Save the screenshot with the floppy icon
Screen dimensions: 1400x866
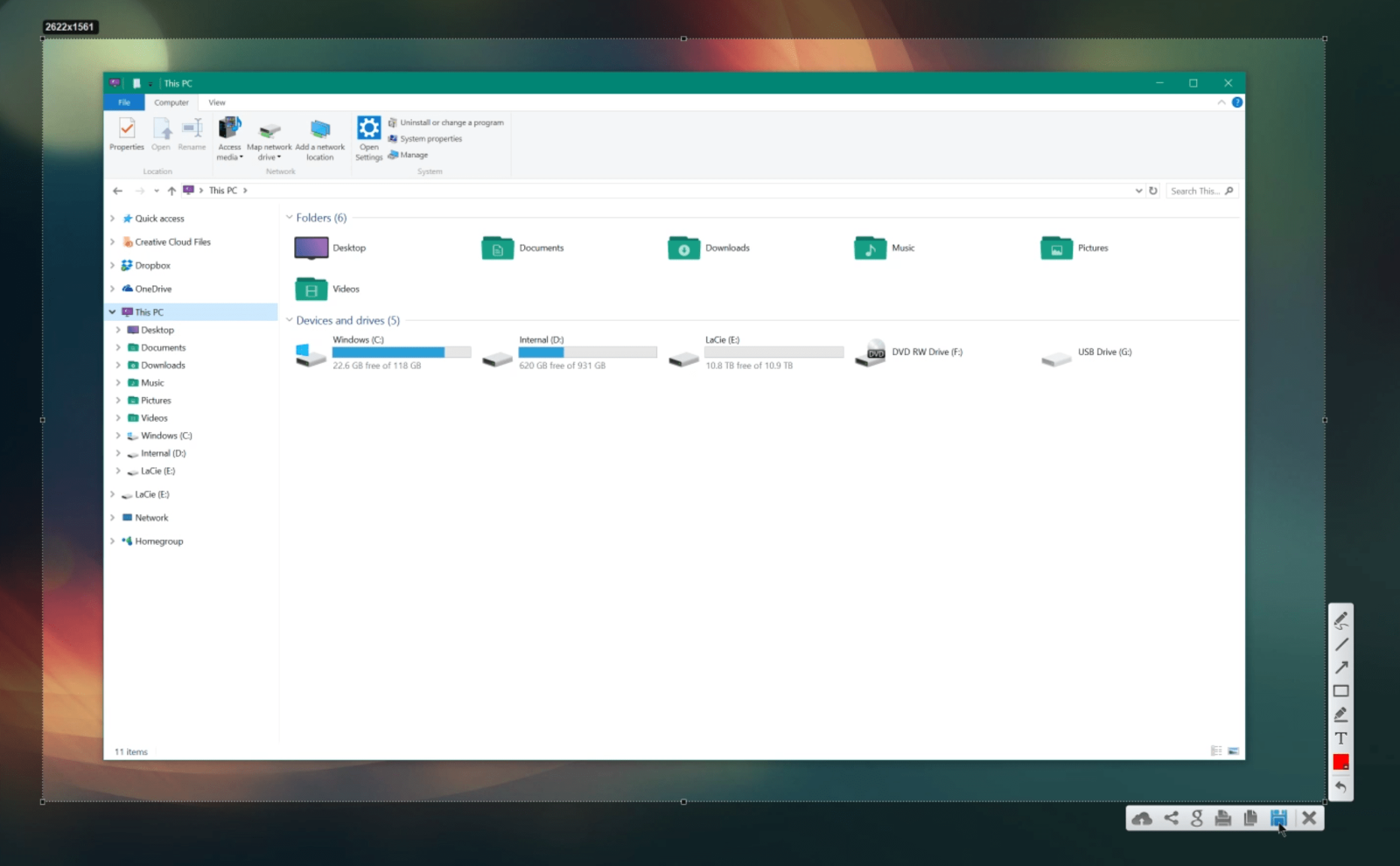click(1278, 819)
